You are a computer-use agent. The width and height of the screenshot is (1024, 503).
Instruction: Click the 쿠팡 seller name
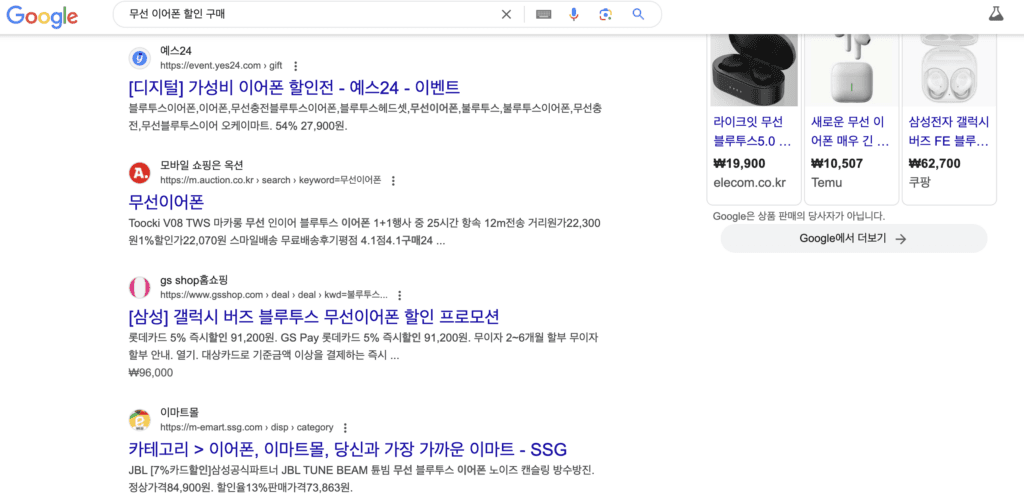(920, 182)
